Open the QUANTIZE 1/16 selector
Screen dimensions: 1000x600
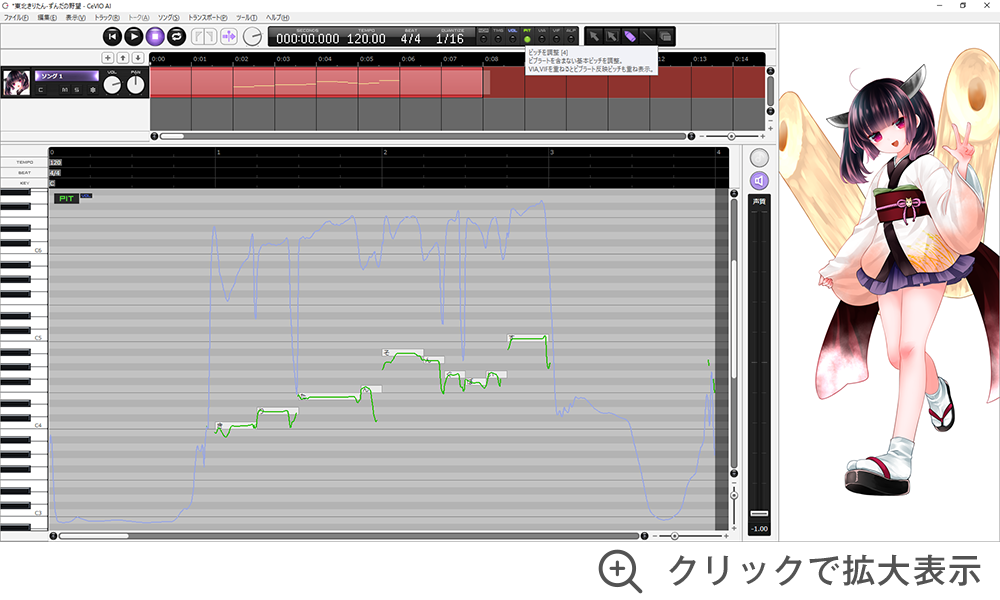coord(450,37)
